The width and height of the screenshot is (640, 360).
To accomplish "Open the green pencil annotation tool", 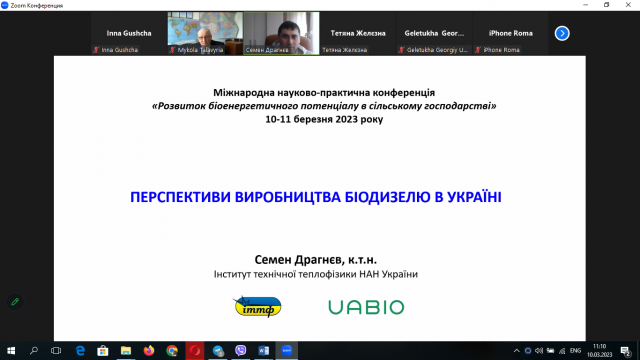I will [x=15, y=302].
